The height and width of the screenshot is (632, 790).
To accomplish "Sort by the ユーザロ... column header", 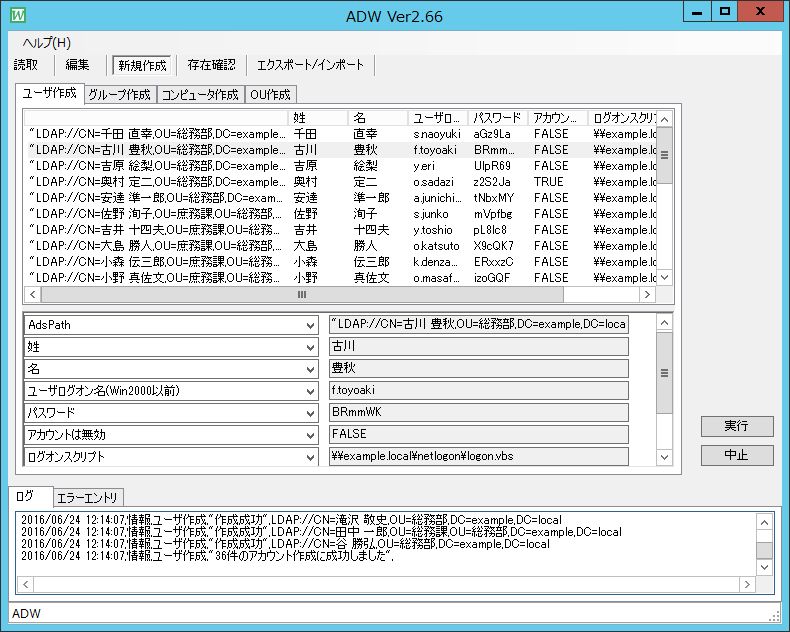I will [x=437, y=118].
